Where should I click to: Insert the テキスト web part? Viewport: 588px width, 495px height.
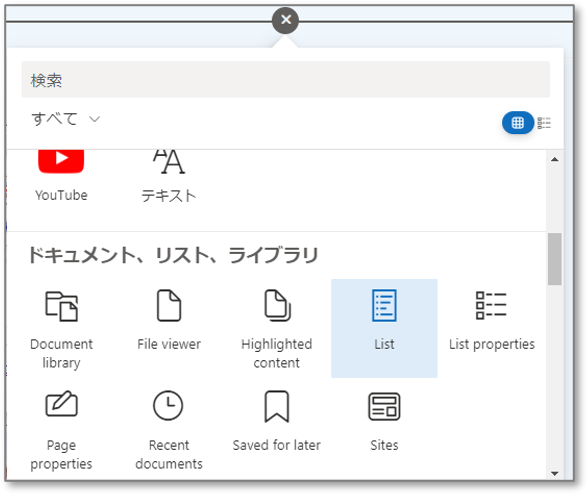click(x=169, y=176)
